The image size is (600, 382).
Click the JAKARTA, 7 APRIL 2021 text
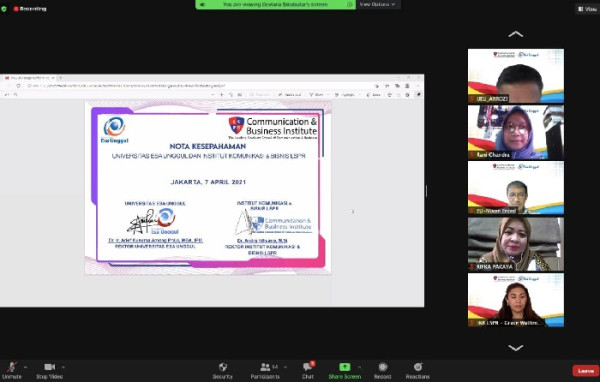208,182
